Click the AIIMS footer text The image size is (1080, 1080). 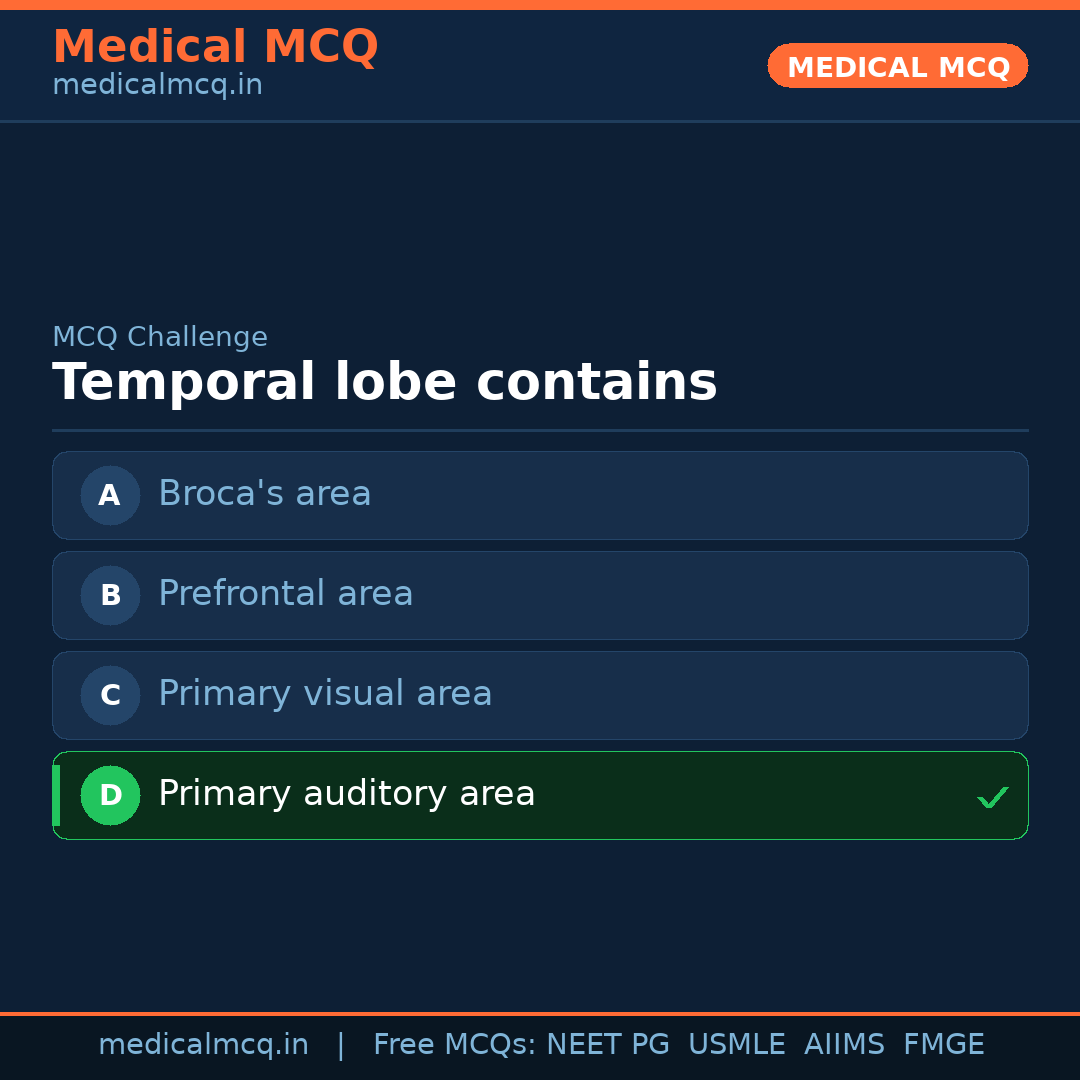click(844, 1045)
